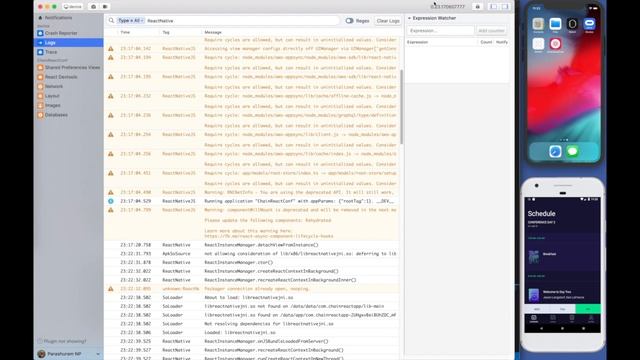The height and width of the screenshot is (360, 640).
Task: Tap the Android back navigation button
Action: click(x=542, y=328)
